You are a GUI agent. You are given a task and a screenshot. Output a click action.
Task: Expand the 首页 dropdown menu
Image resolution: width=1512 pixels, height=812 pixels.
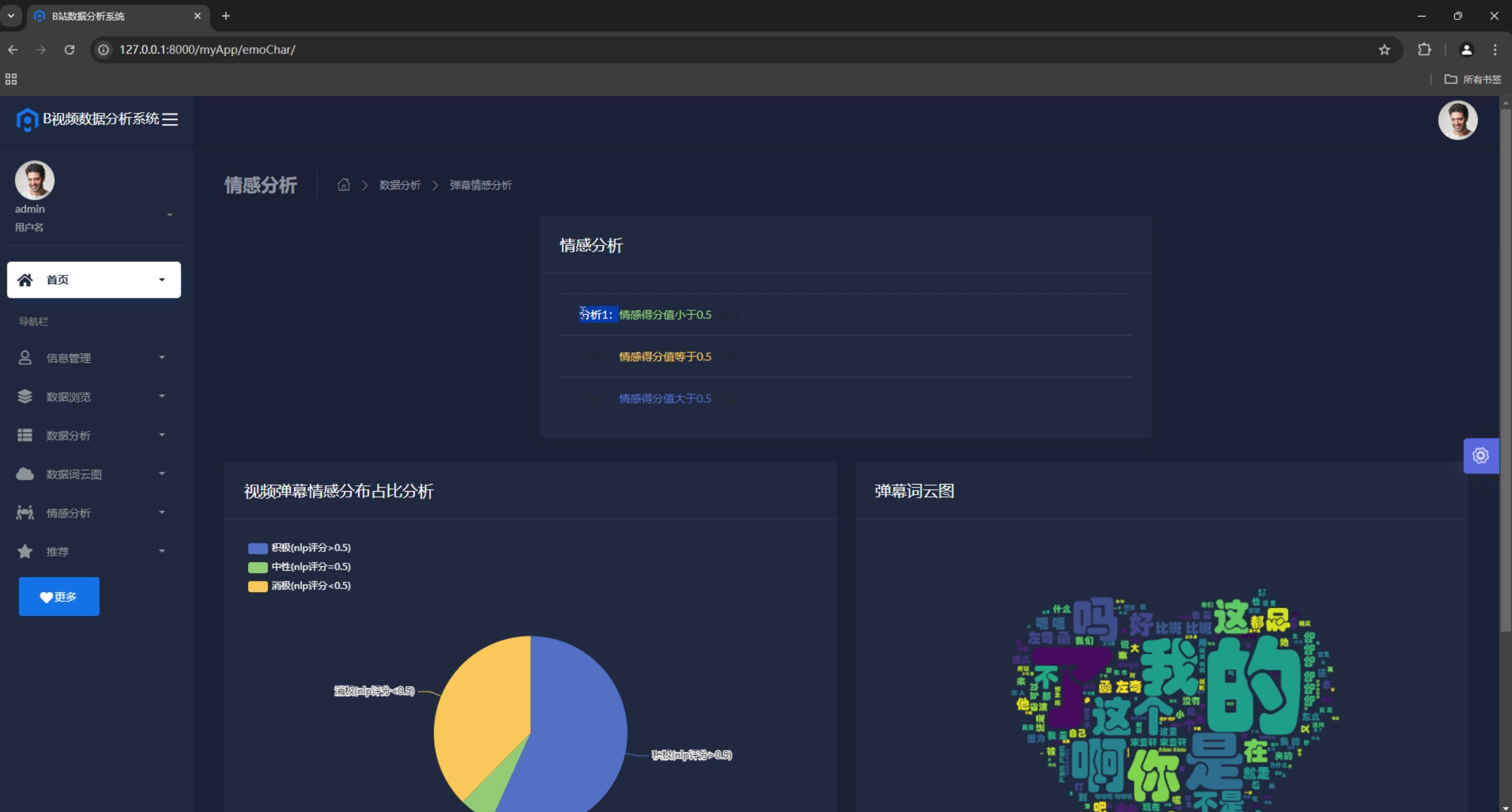(161, 280)
